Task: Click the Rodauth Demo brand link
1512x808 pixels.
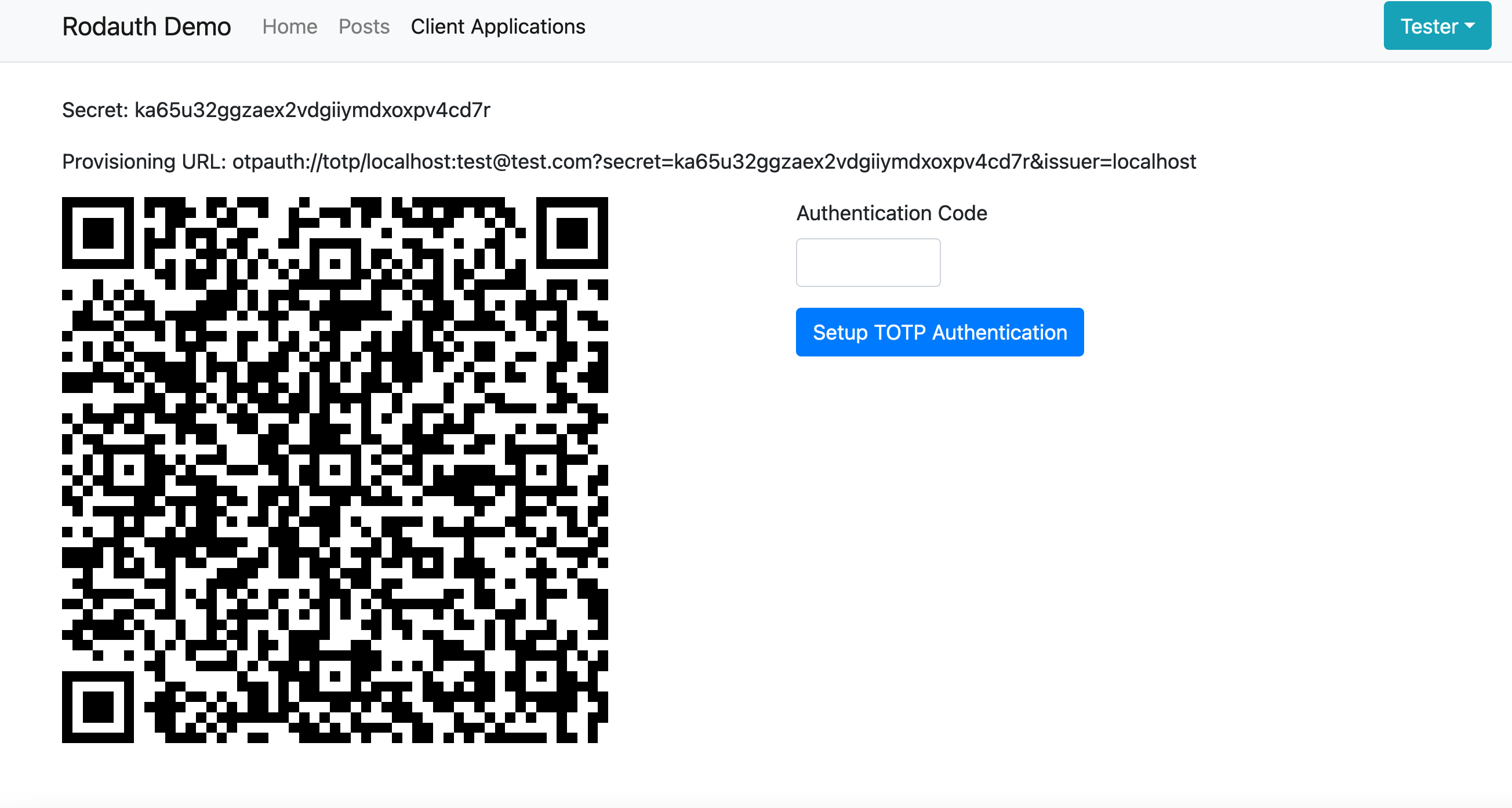Action: coord(146,27)
